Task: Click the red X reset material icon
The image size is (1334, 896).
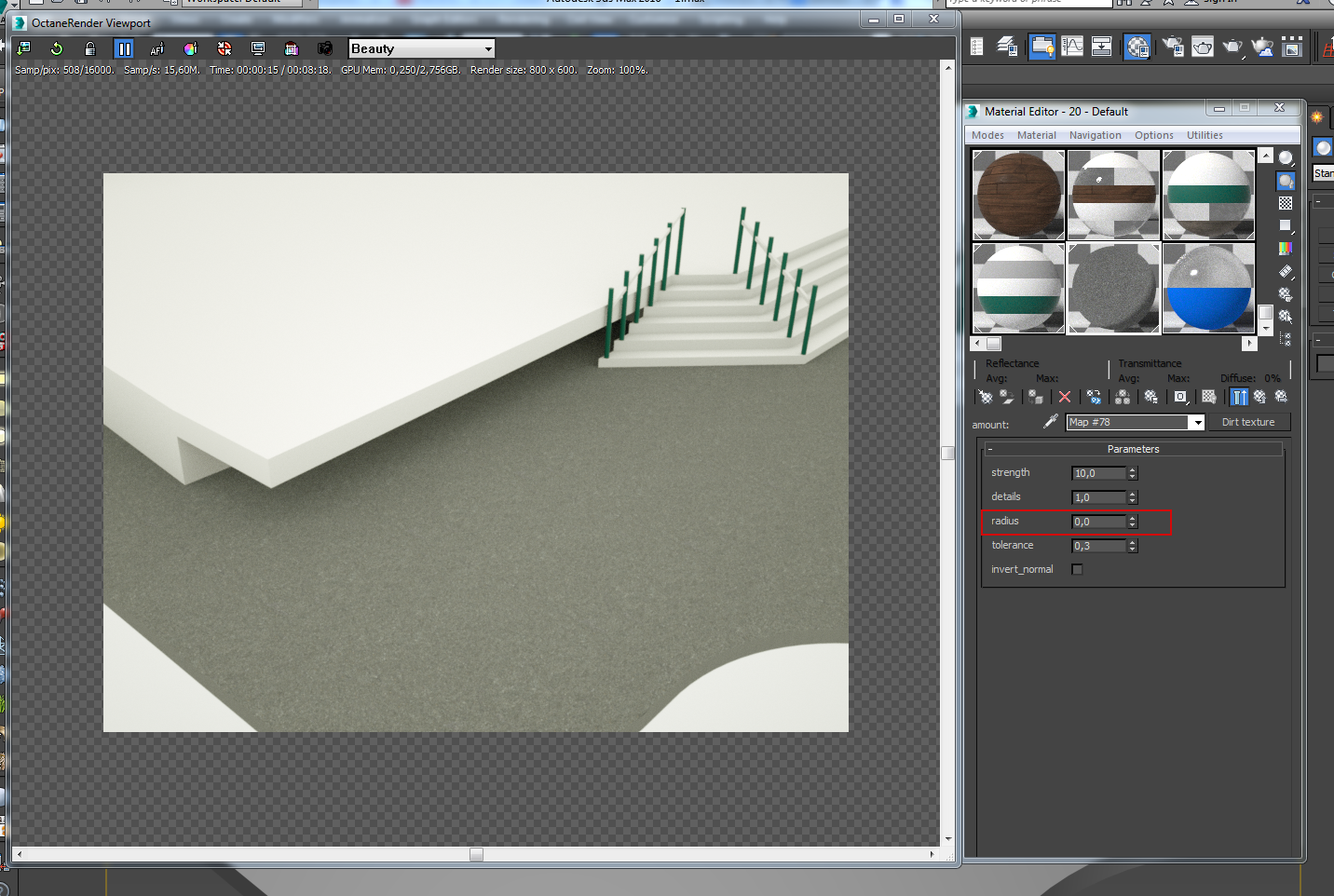Action: [x=1065, y=397]
